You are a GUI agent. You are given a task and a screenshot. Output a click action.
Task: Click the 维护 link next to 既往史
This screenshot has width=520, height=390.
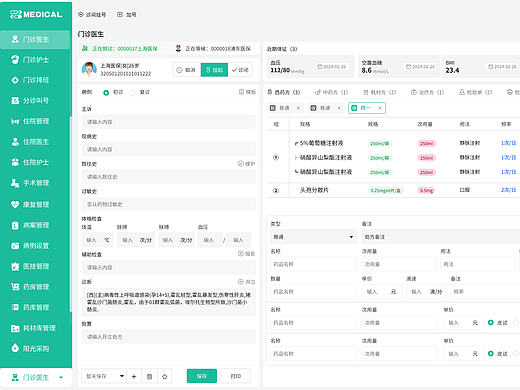tap(247, 164)
